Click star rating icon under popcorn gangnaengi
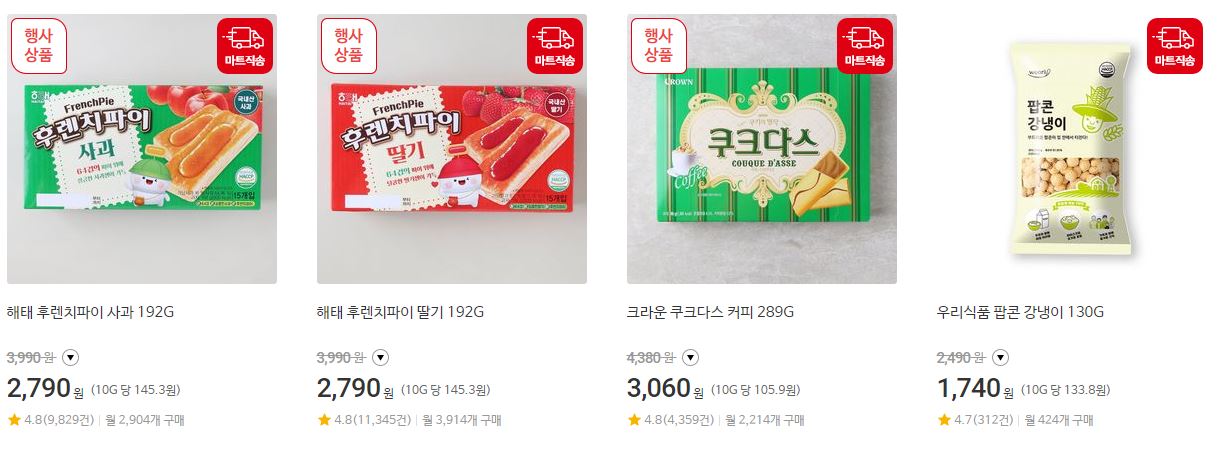Screen dimensions: 1227x459 click(x=944, y=419)
